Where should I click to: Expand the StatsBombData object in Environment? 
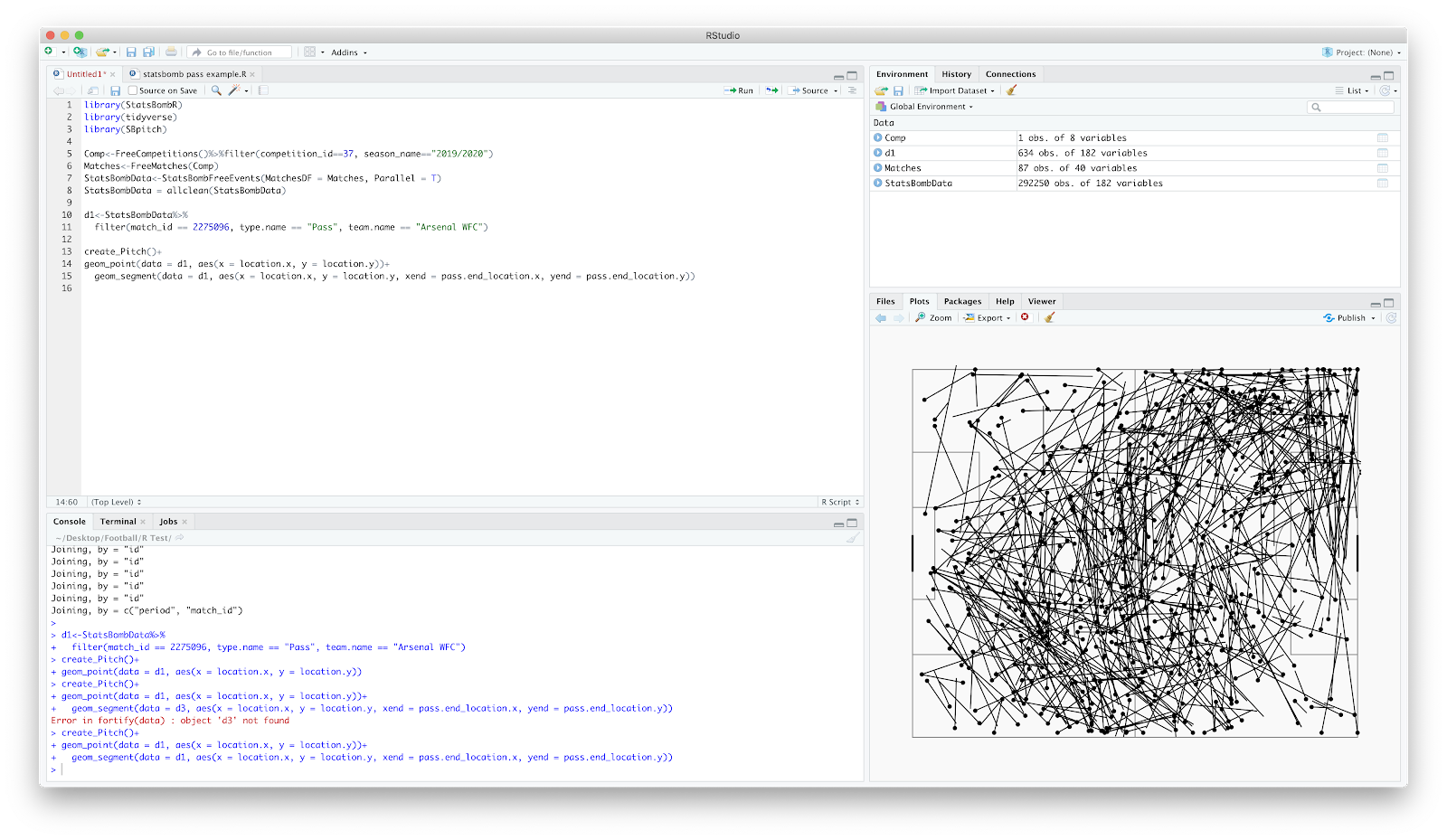point(877,183)
